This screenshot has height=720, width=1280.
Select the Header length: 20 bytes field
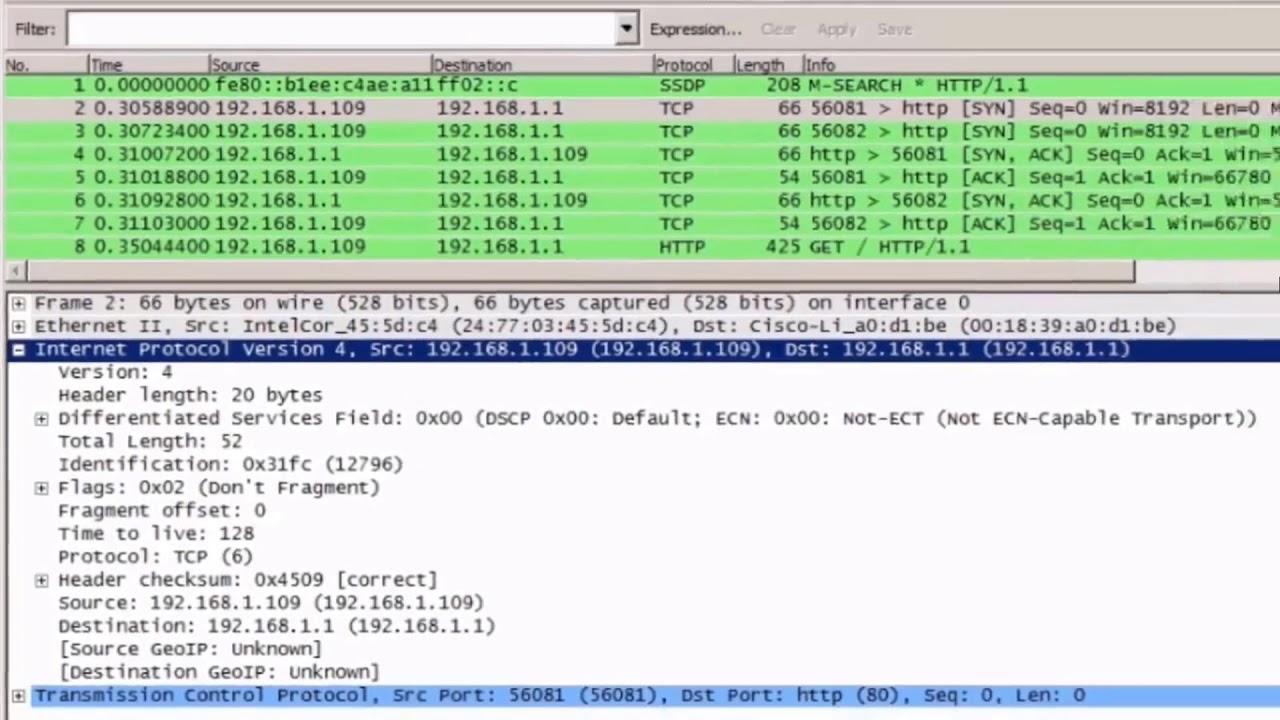190,395
